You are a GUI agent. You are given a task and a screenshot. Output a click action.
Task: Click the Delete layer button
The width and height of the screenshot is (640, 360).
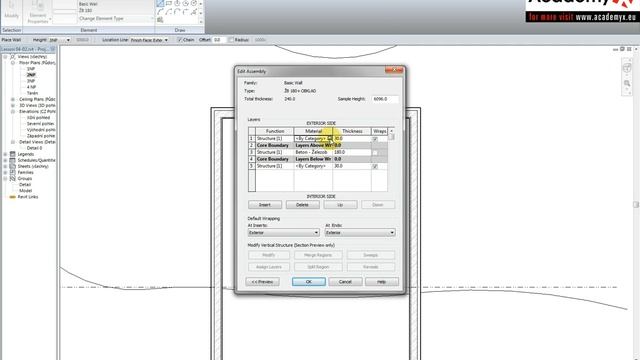(302, 204)
